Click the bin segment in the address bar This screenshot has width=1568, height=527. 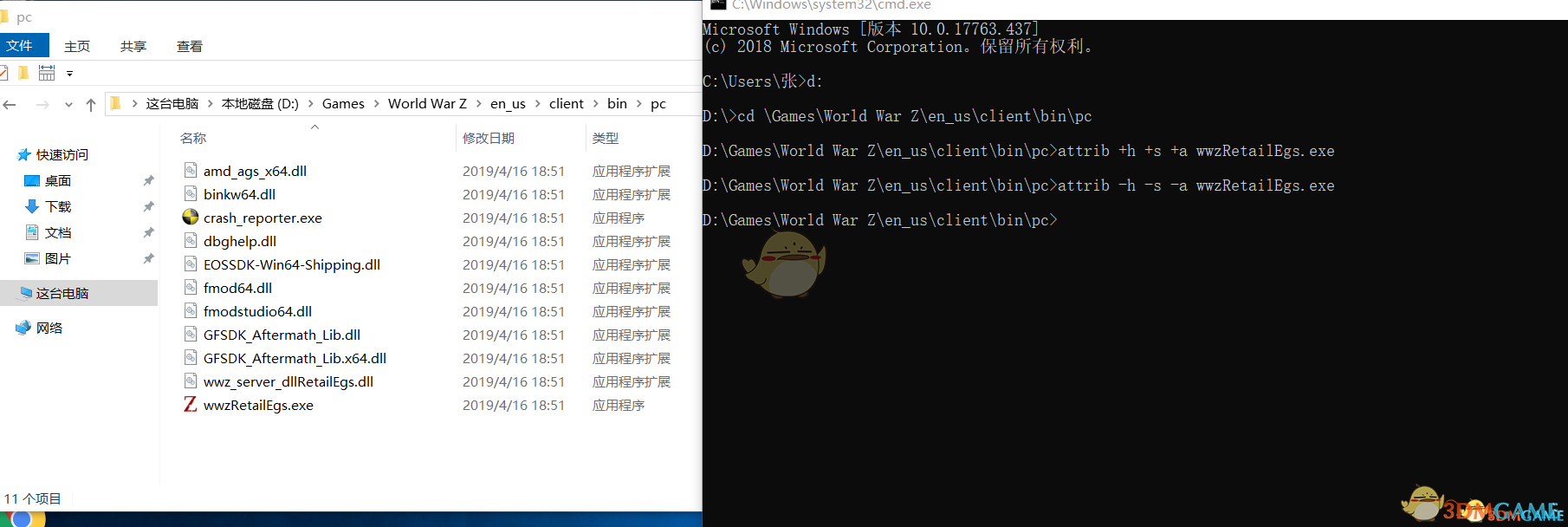click(x=617, y=104)
